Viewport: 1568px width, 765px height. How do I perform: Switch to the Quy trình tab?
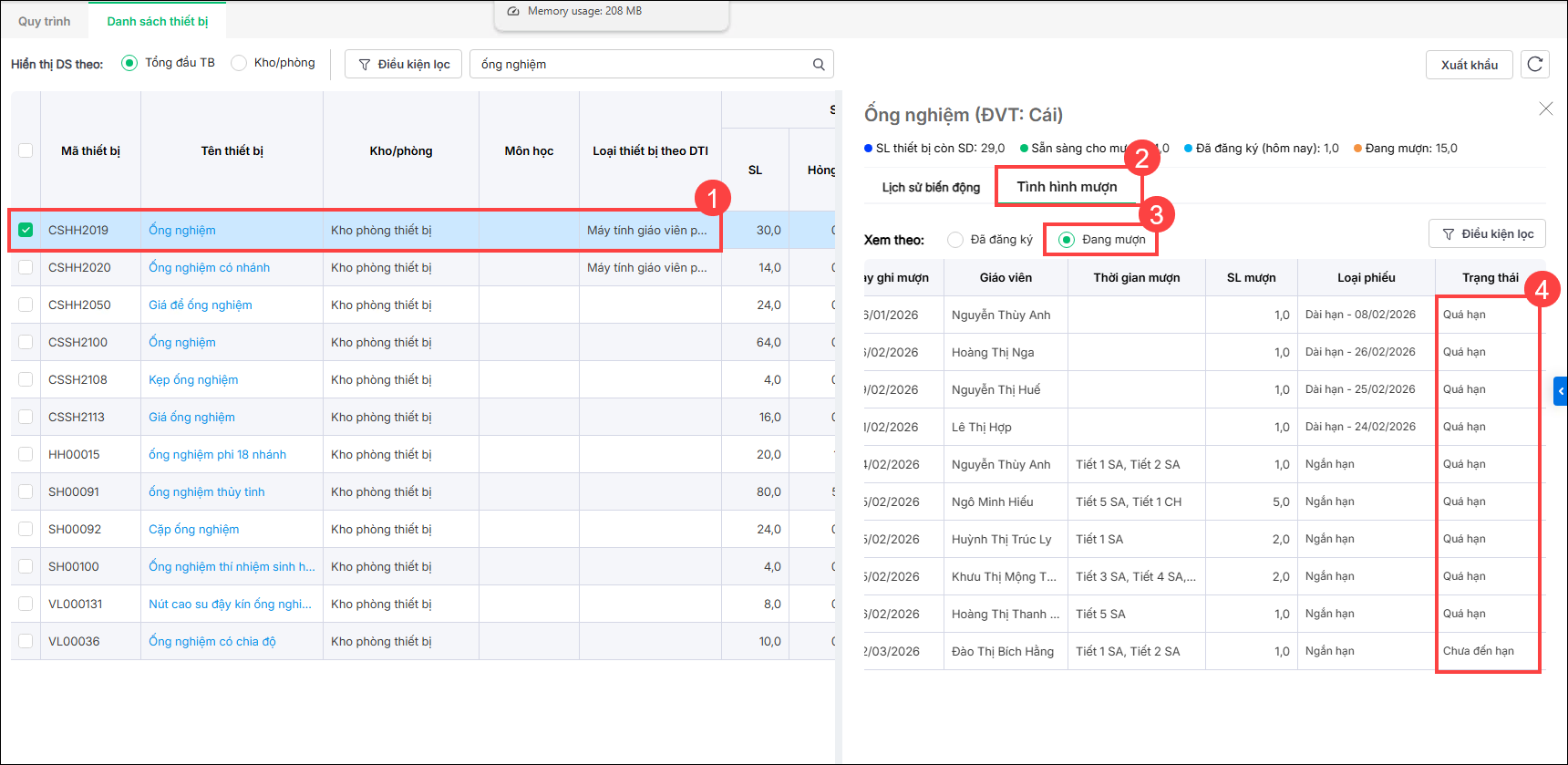[44, 21]
